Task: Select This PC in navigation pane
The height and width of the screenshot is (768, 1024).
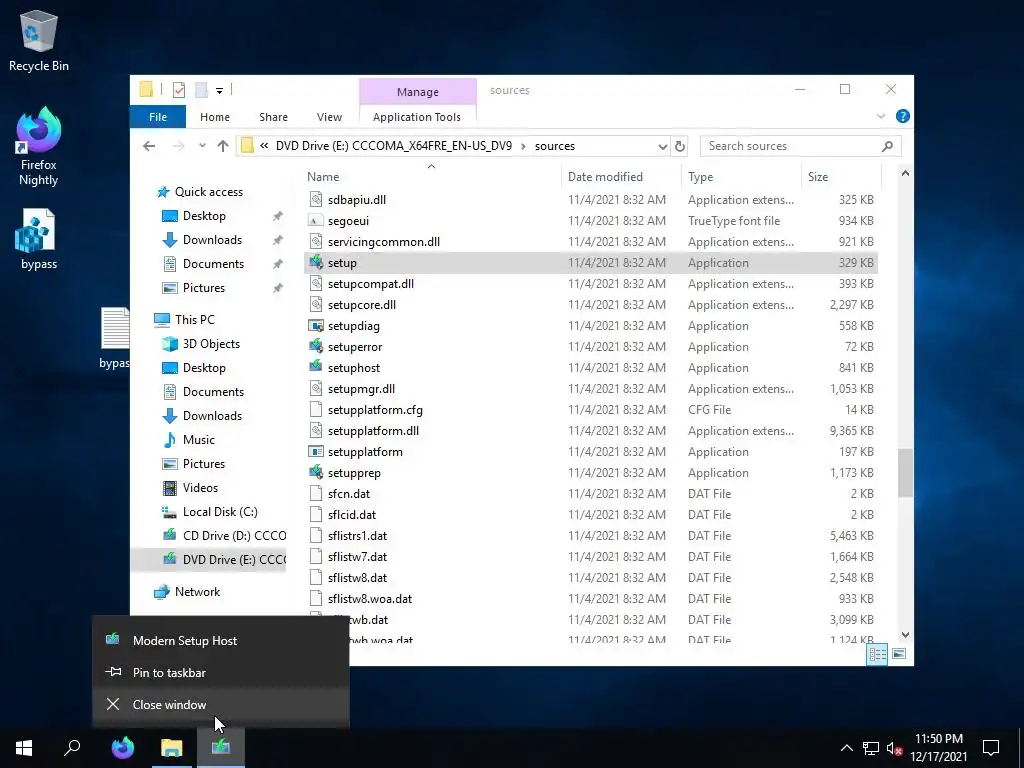Action: pos(194,320)
